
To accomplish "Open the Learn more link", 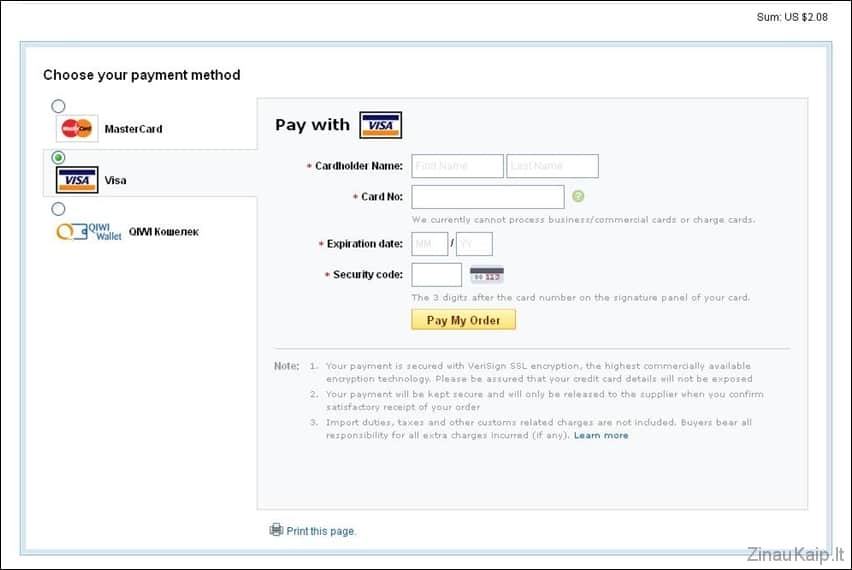I will (x=601, y=435).
